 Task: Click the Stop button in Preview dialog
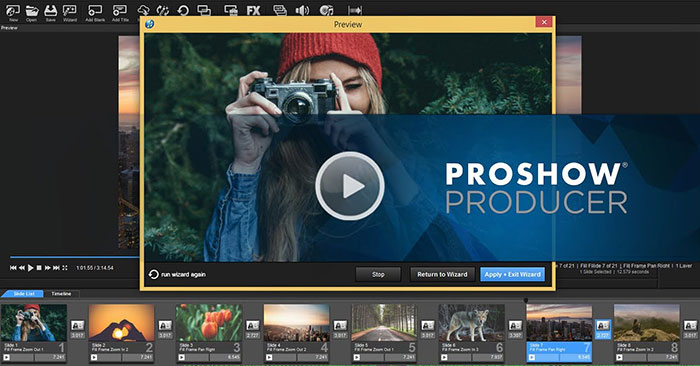point(378,274)
